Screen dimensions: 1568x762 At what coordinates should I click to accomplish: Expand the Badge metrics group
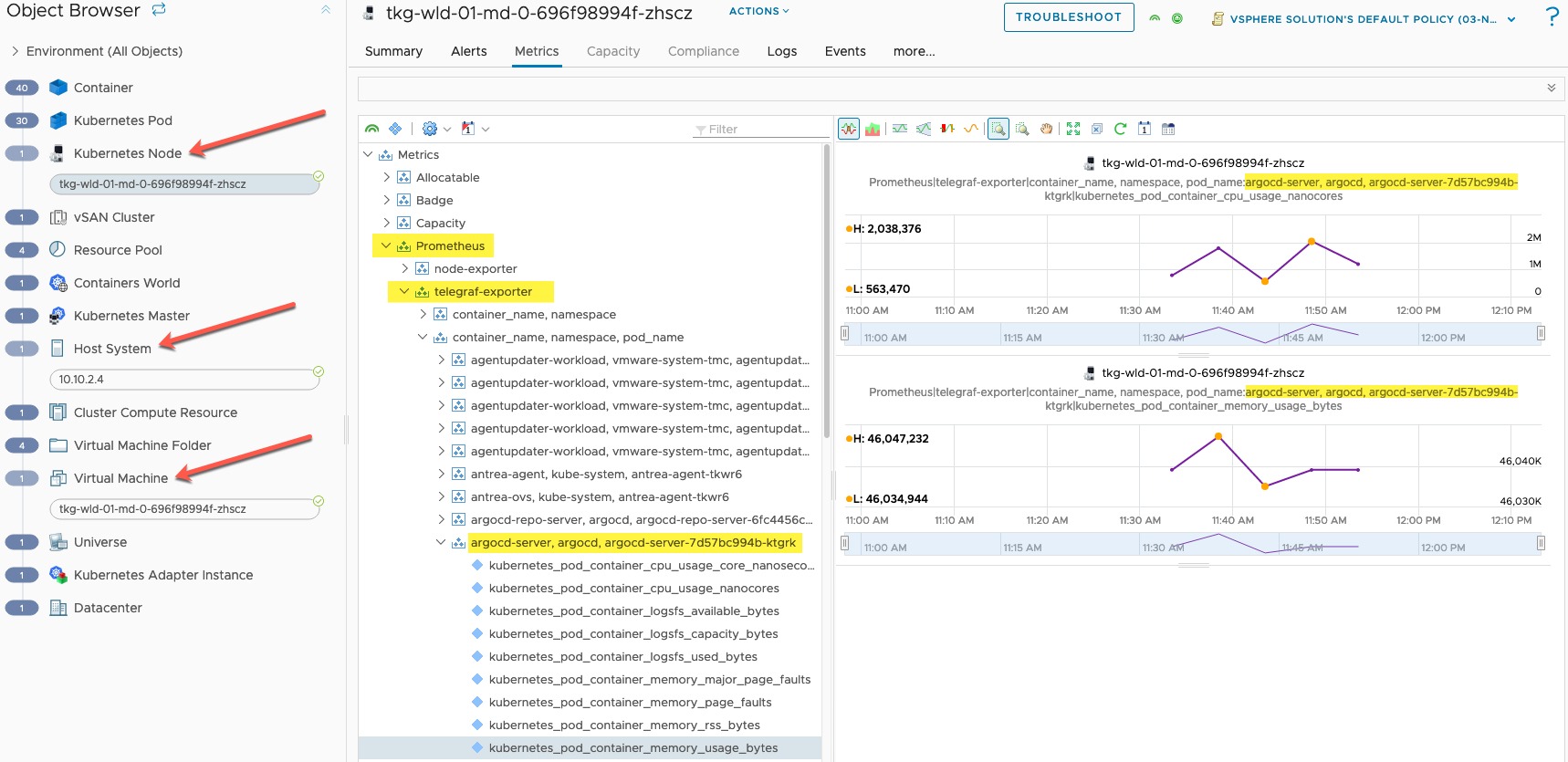386,200
